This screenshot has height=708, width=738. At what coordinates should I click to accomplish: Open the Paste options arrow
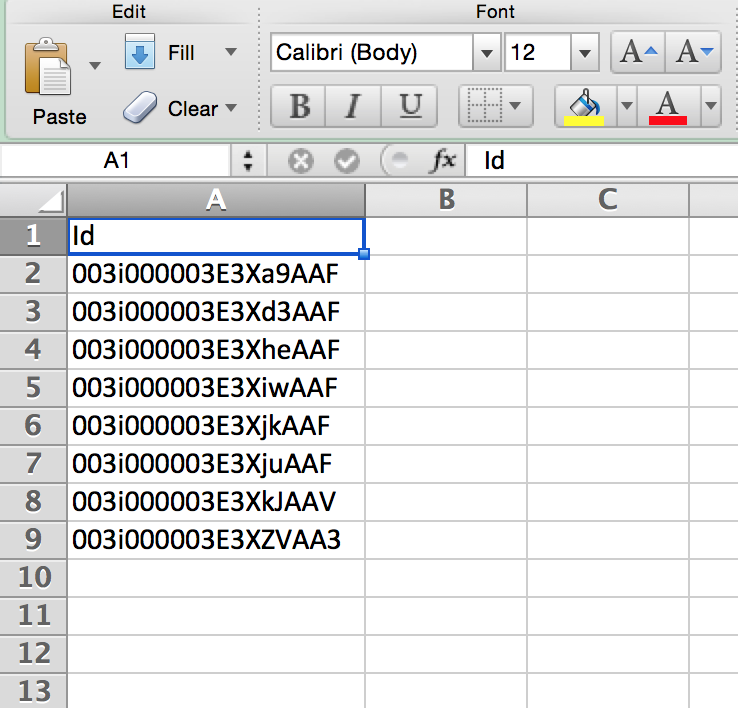pyautogui.click(x=95, y=65)
